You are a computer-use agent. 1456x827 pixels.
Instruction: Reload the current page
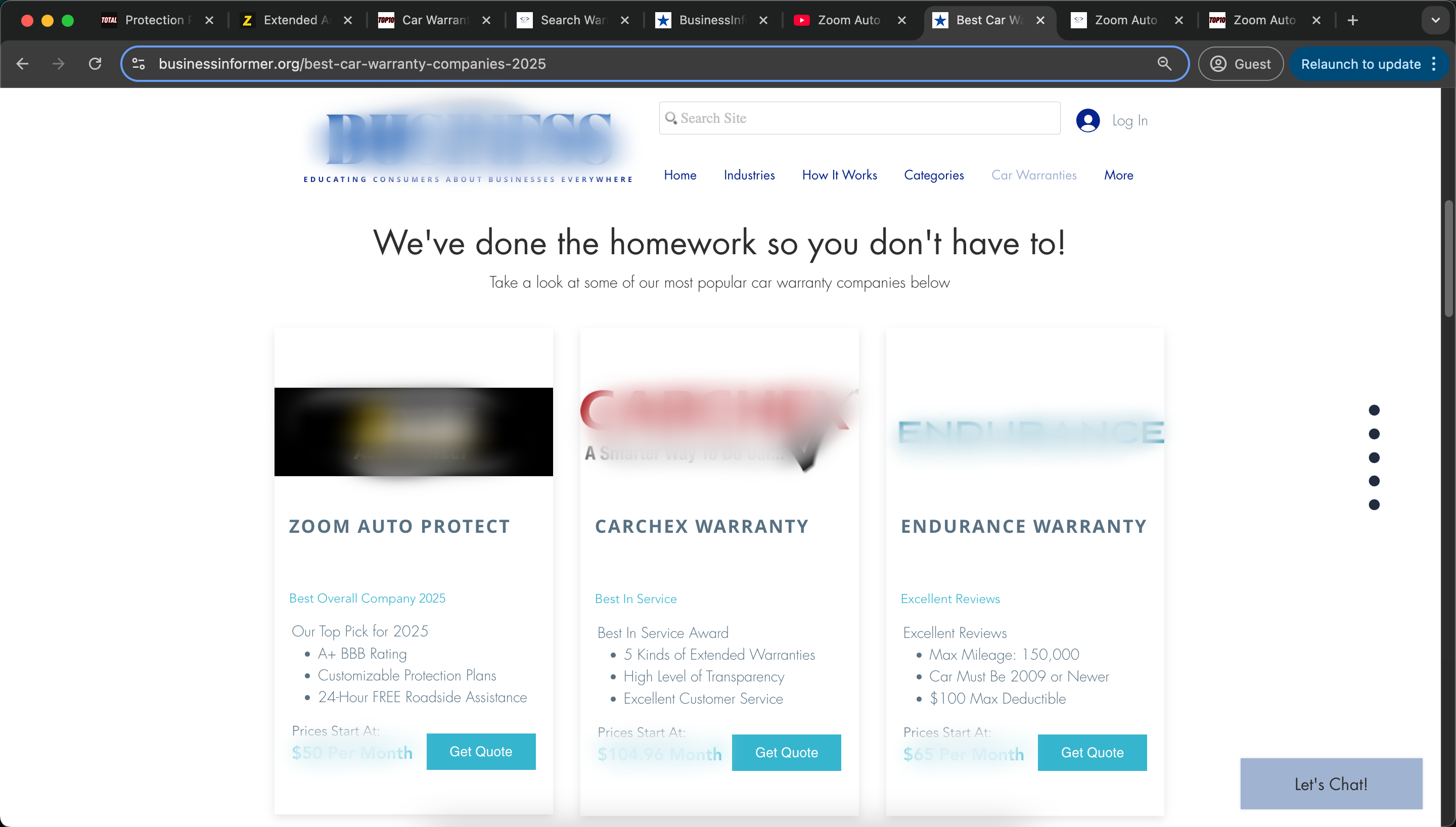96,64
